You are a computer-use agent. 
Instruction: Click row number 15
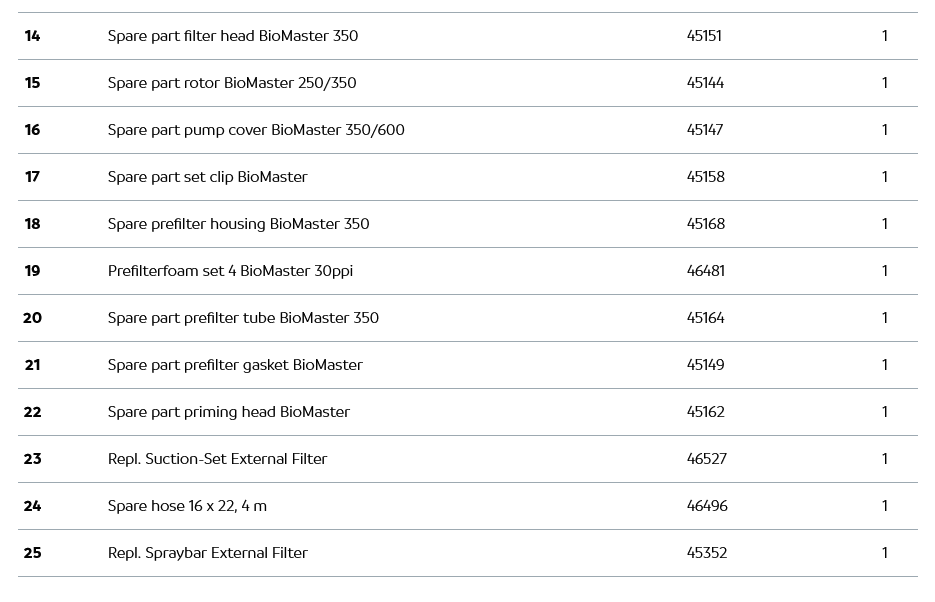click(32, 83)
